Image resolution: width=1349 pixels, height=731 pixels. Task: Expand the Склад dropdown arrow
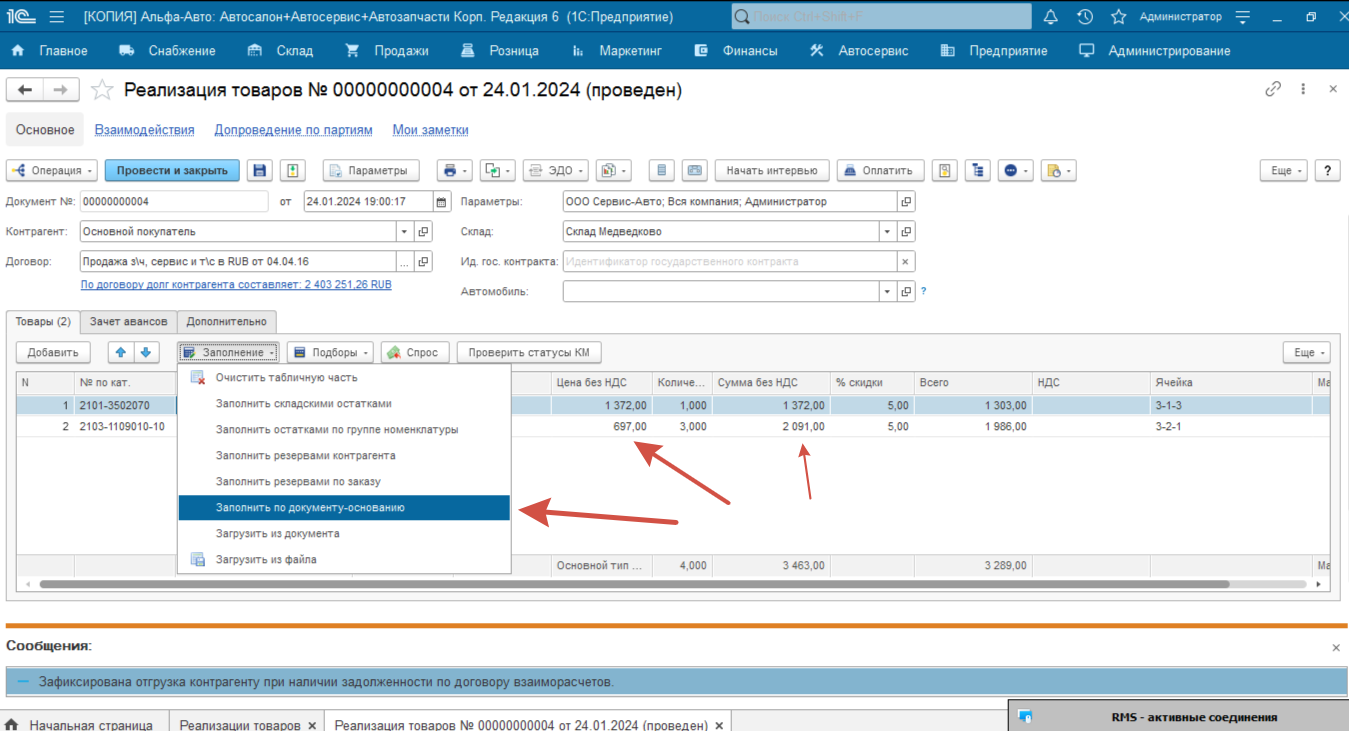[x=887, y=232]
